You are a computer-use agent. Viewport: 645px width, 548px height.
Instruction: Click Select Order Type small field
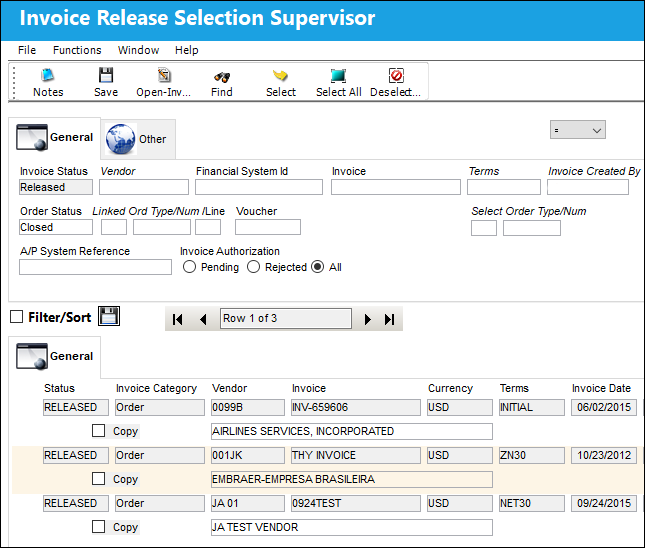tap(484, 228)
